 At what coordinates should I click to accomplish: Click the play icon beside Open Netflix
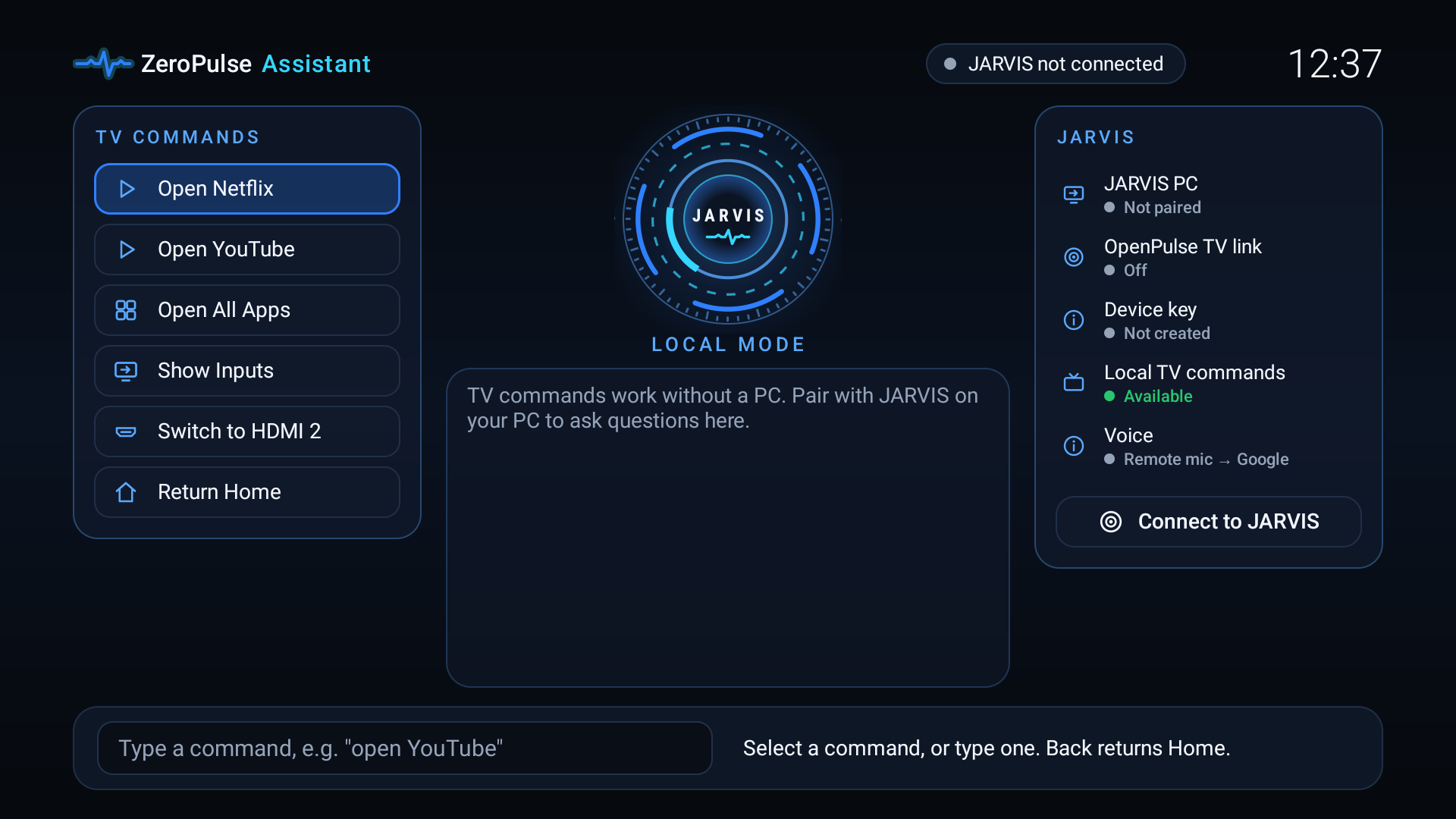127,189
